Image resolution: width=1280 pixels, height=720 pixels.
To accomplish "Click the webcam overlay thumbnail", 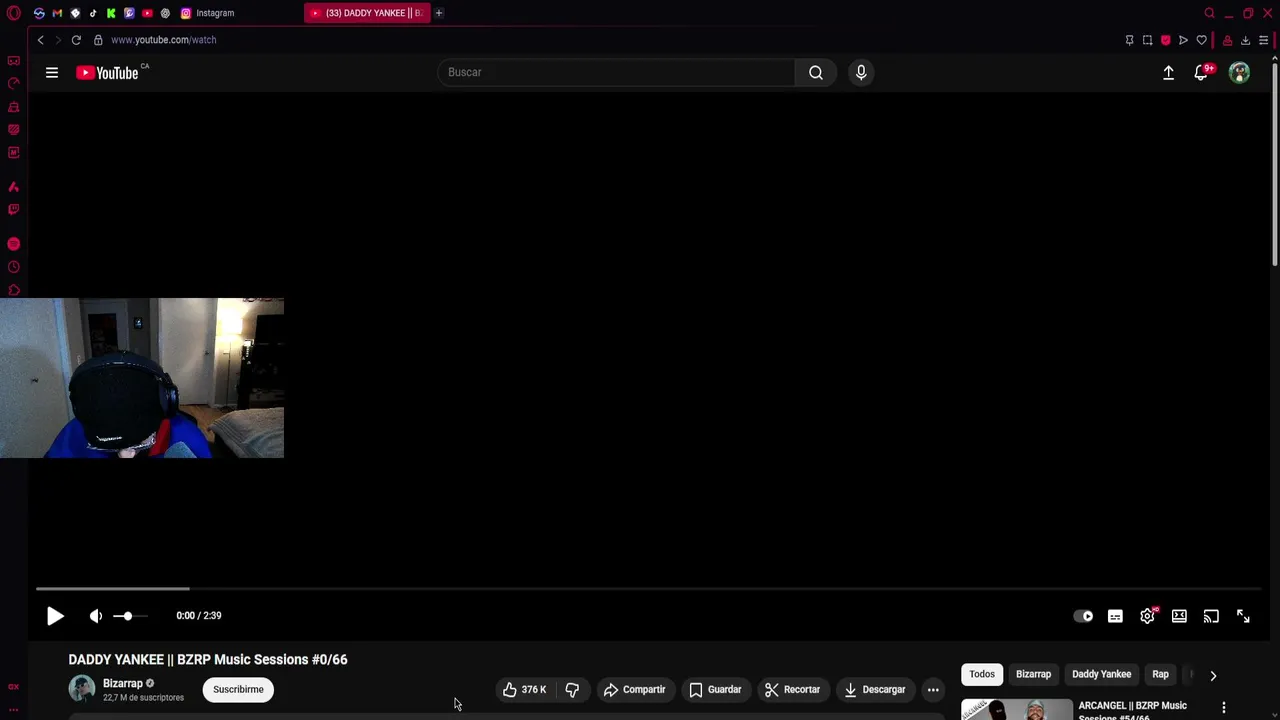I will point(142,378).
